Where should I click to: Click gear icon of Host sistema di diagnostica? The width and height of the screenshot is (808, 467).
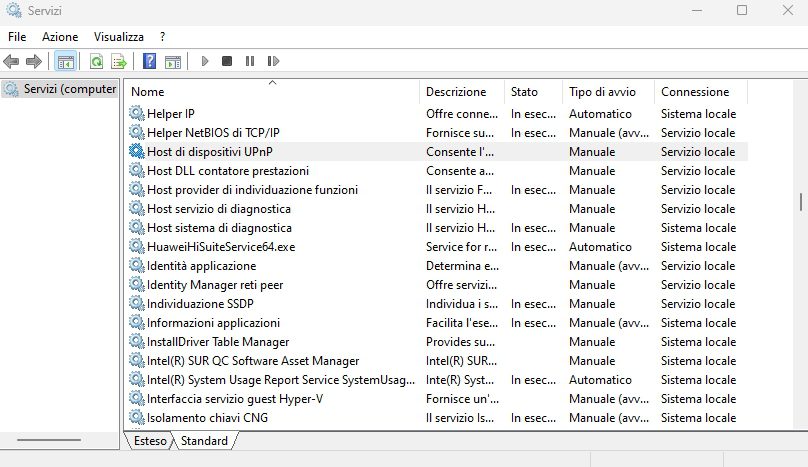137,228
